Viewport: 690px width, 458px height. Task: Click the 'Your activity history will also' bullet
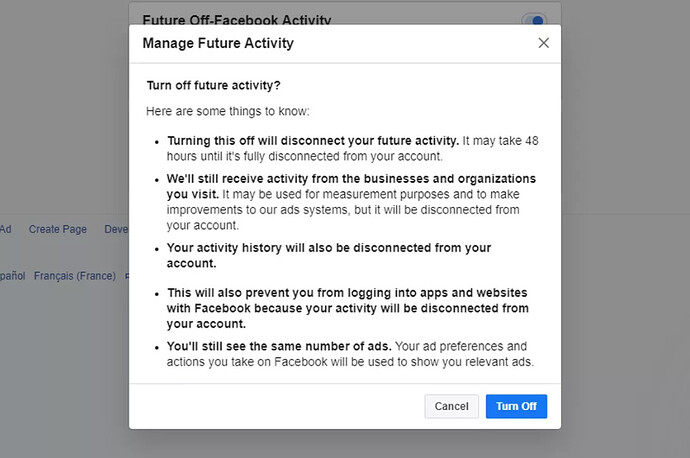click(x=329, y=255)
